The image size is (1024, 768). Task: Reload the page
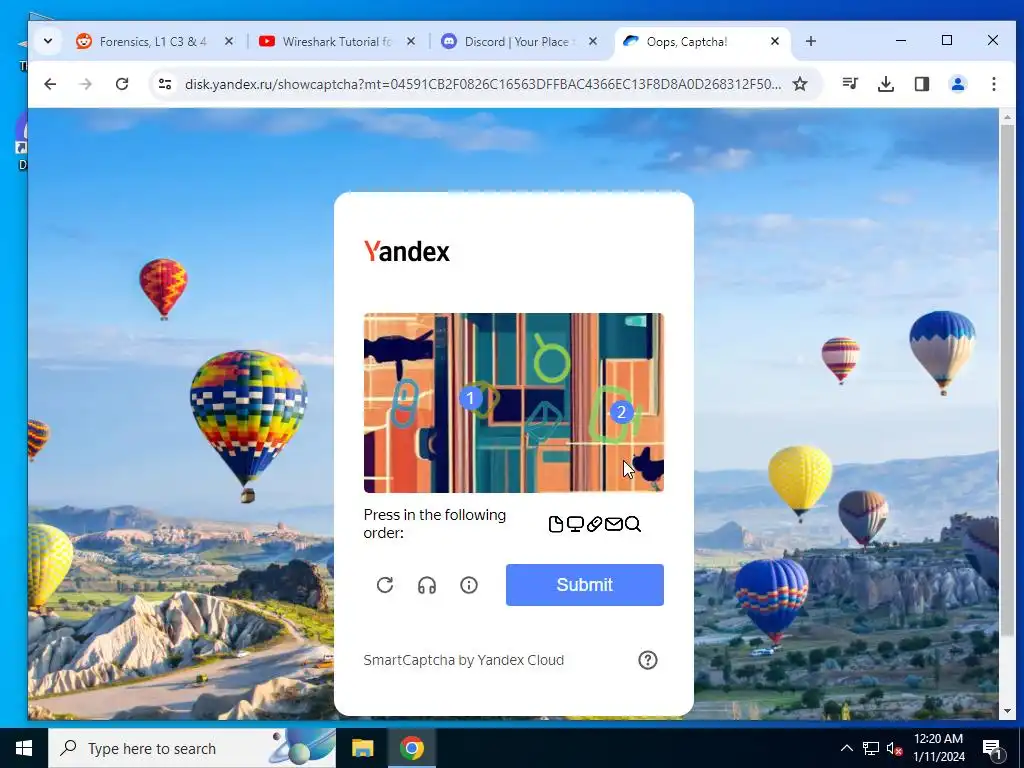coord(121,84)
